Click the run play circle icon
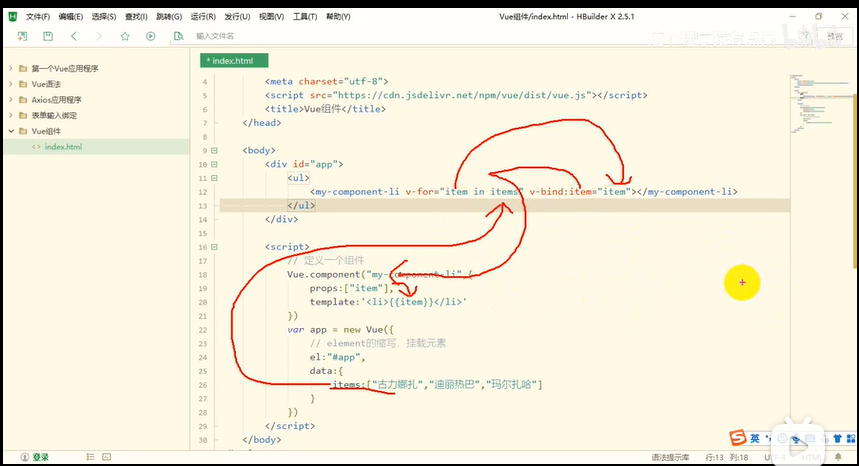 (151, 36)
